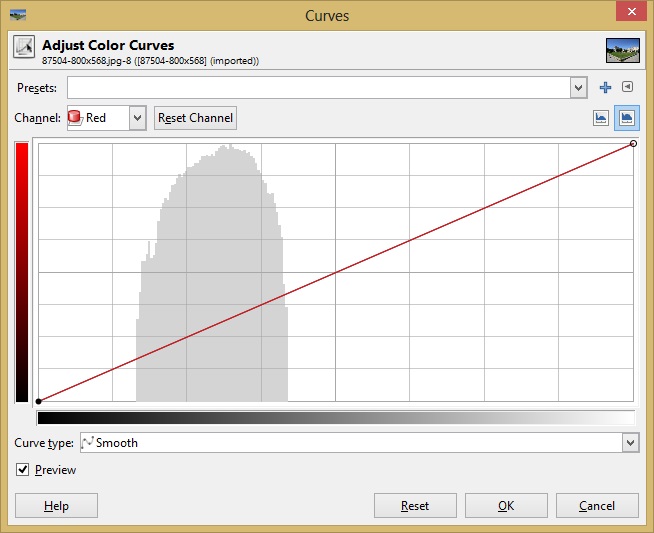Select the linear histogram icon
This screenshot has height=533, width=654.
(x=601, y=118)
